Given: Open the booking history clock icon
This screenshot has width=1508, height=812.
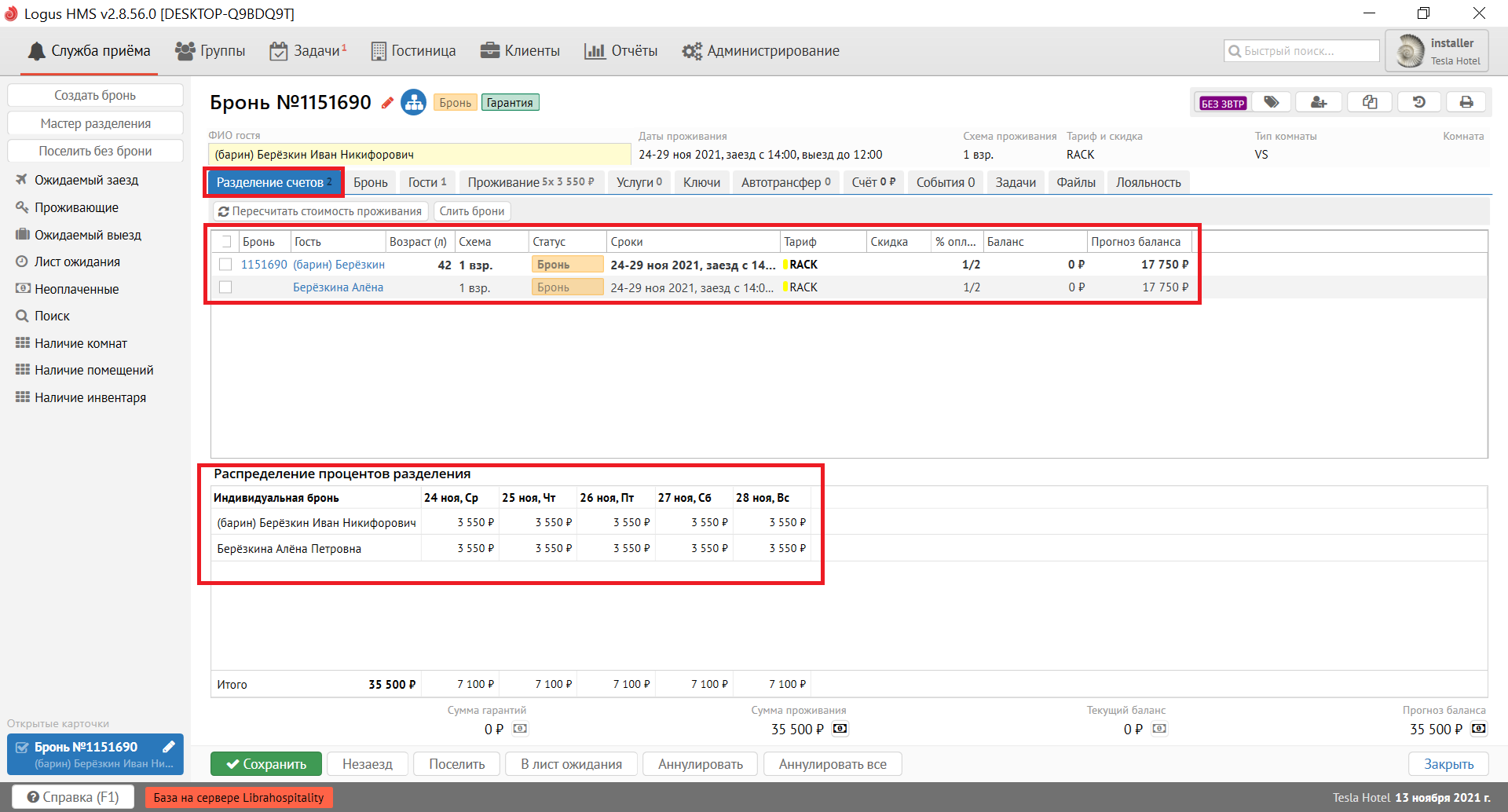Looking at the screenshot, I should click(1418, 102).
